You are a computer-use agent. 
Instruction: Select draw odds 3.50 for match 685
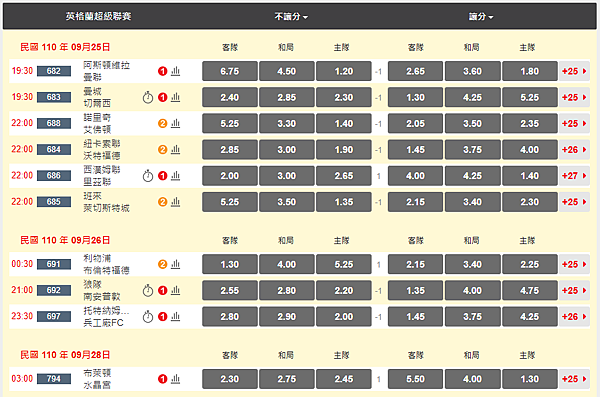[287, 202]
